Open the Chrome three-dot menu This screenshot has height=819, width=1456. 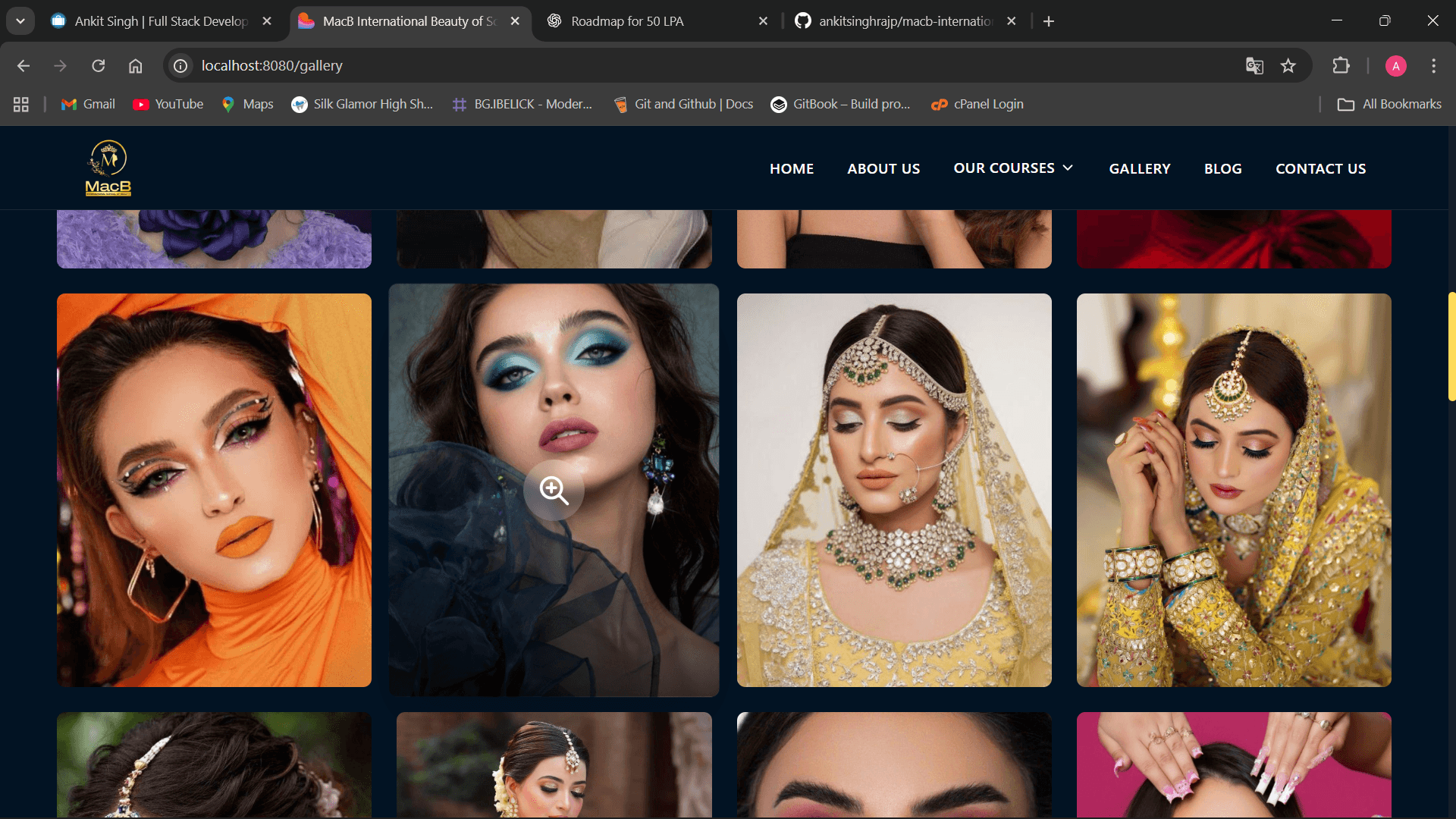coord(1433,66)
